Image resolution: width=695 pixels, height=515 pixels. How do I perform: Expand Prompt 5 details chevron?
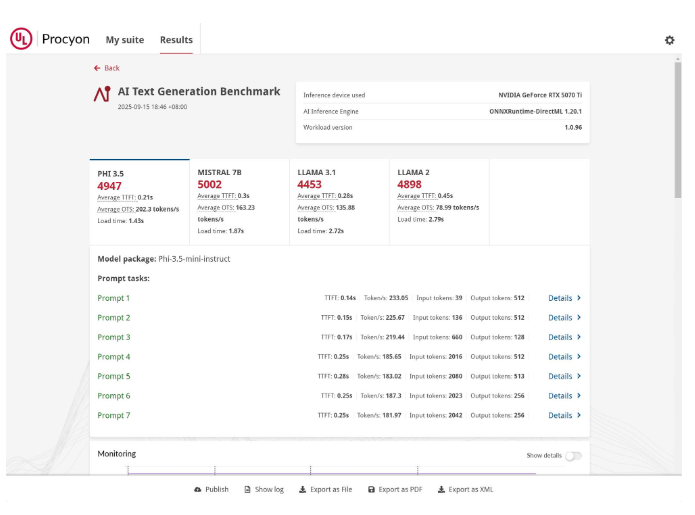(579, 376)
